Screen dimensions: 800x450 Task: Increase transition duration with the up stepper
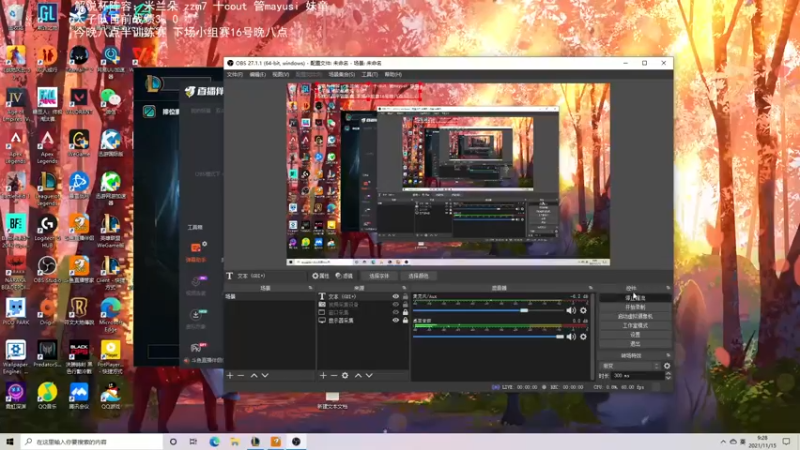668,373
